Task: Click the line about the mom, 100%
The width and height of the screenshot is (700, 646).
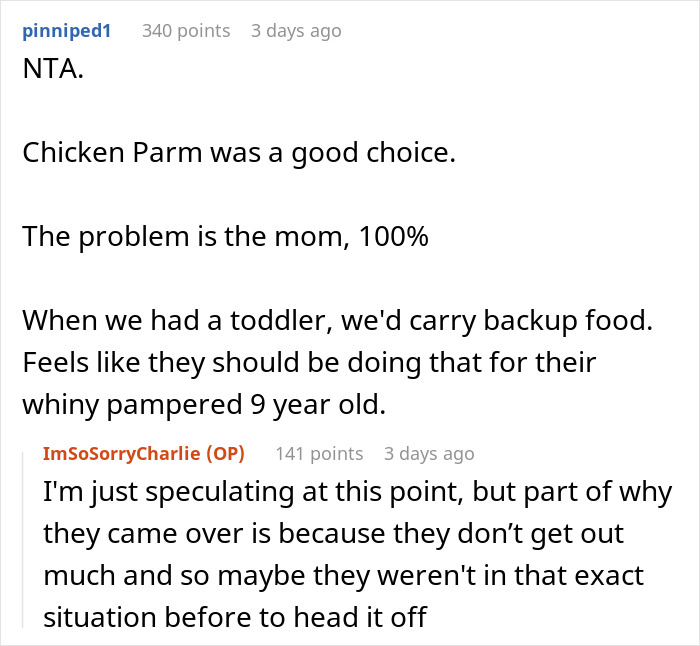Action: pyautogui.click(x=225, y=237)
